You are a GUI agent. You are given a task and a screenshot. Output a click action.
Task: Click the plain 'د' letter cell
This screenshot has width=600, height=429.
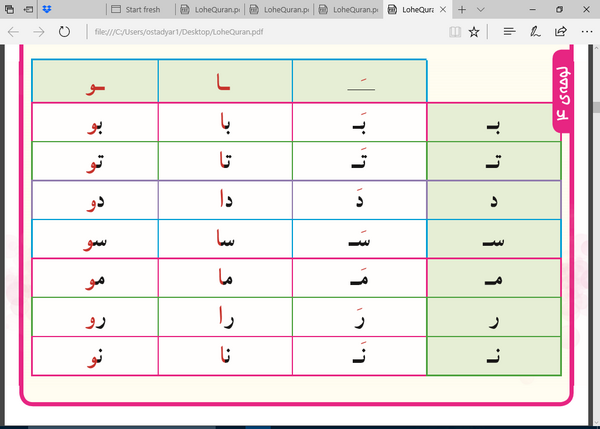[x=494, y=200]
